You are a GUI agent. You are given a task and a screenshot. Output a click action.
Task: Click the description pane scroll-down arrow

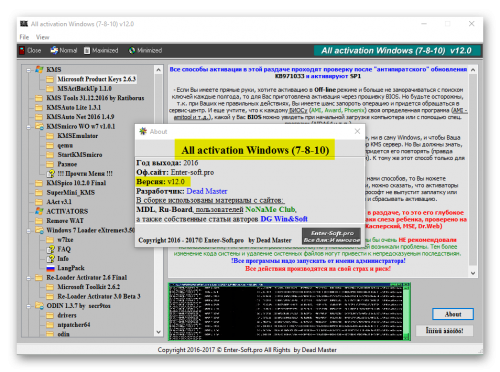[x=473, y=273]
